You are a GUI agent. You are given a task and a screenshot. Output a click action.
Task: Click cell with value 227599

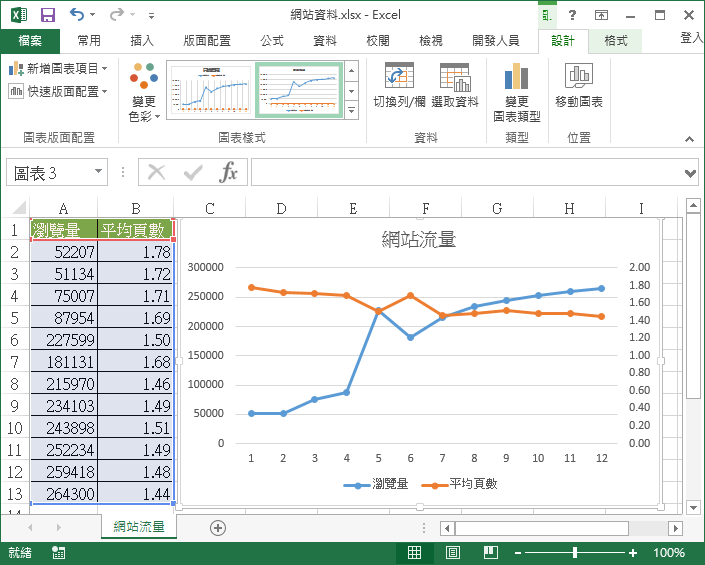[63, 340]
